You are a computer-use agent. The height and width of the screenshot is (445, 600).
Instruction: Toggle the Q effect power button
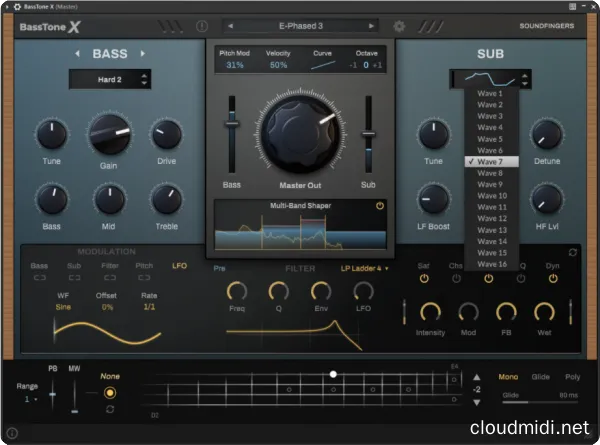[x=521, y=279]
